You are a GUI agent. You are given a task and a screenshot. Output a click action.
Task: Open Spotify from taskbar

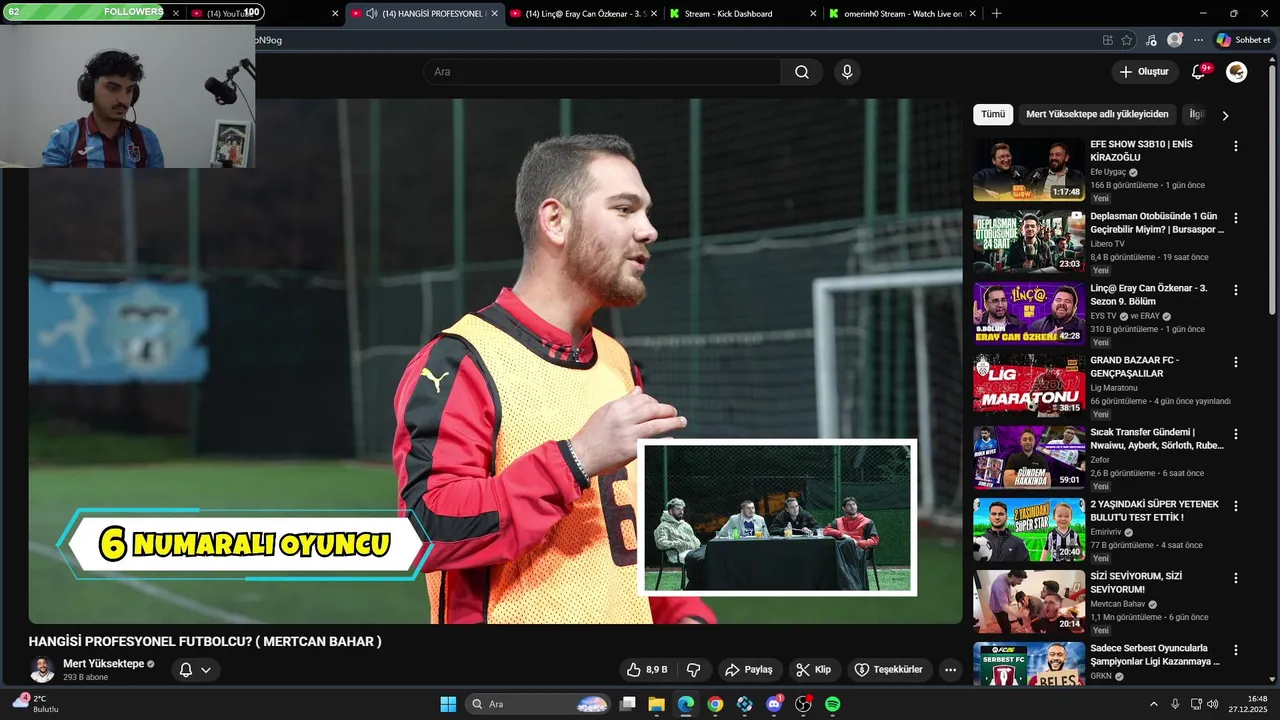[832, 704]
